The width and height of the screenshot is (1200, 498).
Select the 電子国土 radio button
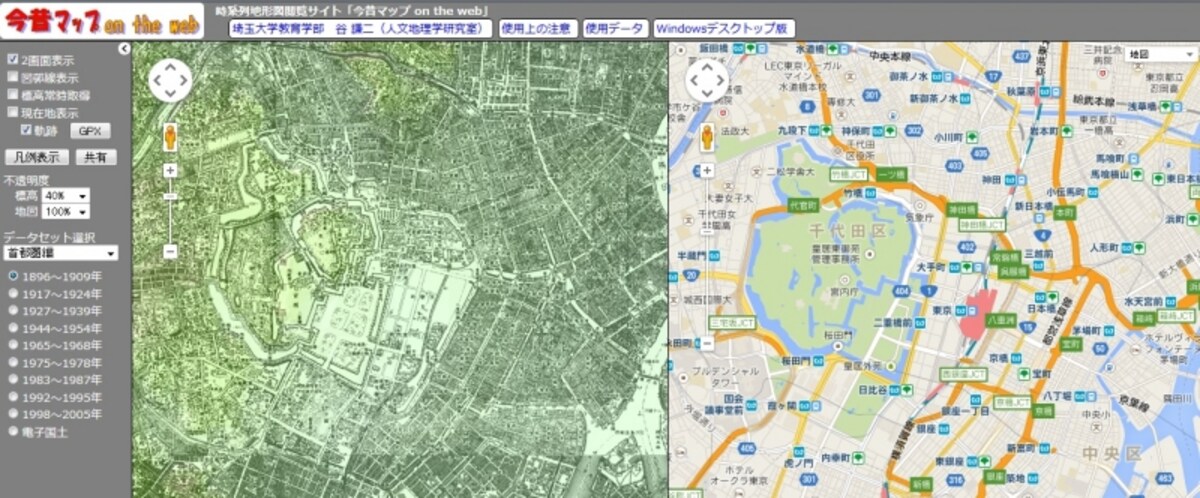(13, 431)
